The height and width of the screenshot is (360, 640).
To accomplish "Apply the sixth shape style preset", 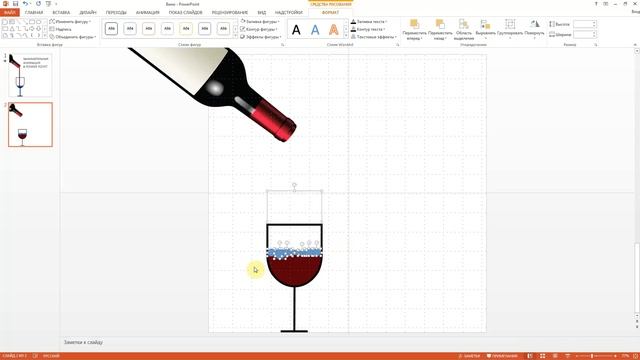I will pos(204,29).
